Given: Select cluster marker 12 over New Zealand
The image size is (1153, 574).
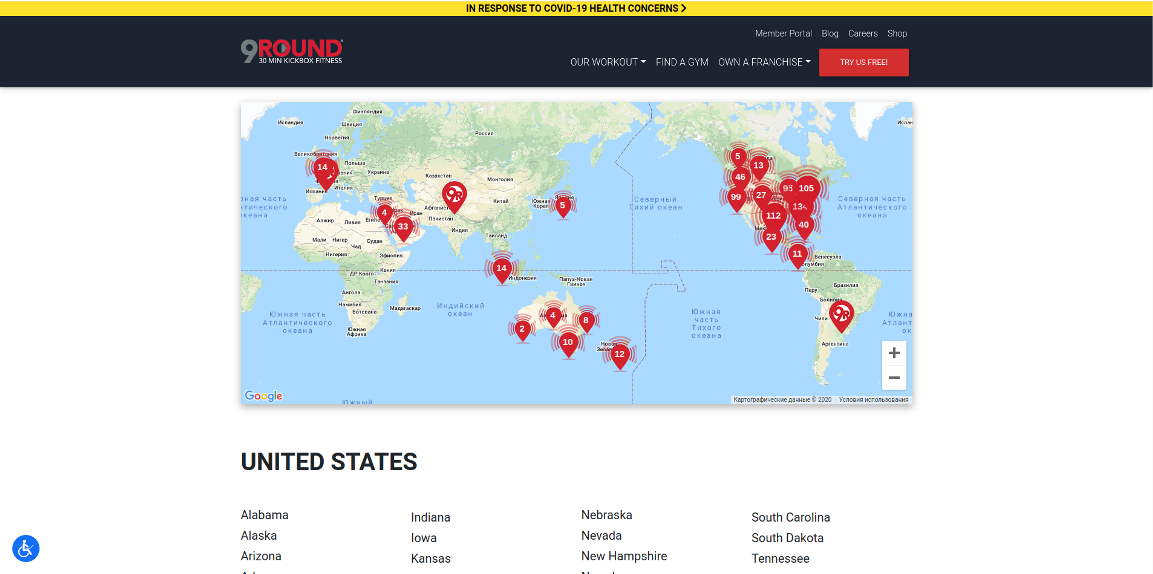Looking at the screenshot, I should click(620, 356).
